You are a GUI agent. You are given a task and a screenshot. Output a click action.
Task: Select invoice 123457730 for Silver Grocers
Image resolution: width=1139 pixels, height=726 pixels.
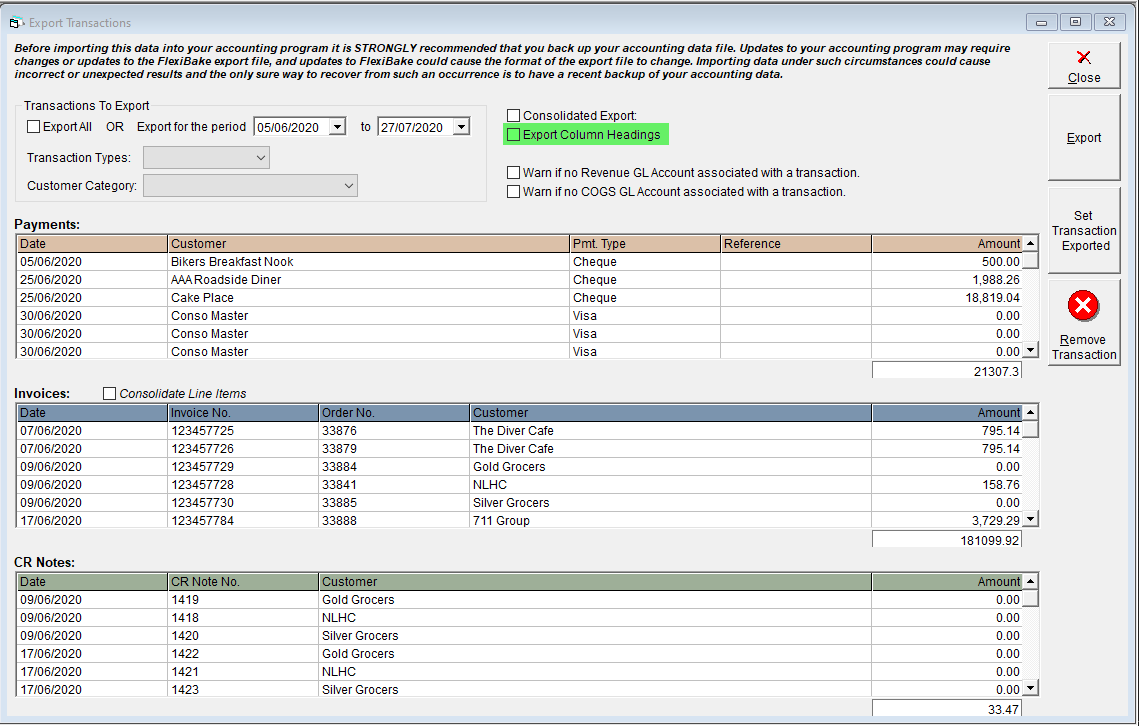pyautogui.click(x=519, y=503)
